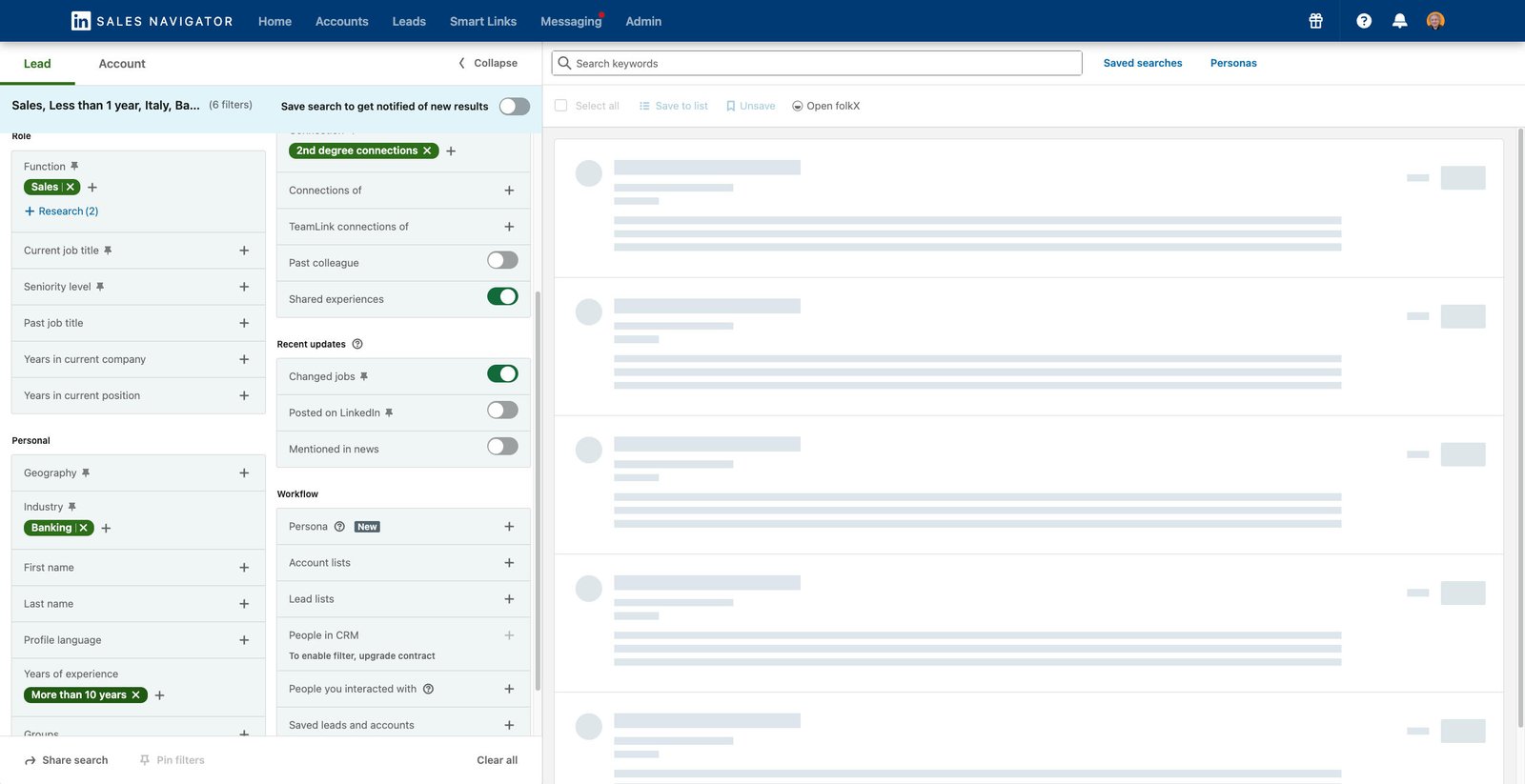This screenshot has width=1525, height=784.
Task: Open the Messaging menu item
Action: (x=571, y=21)
